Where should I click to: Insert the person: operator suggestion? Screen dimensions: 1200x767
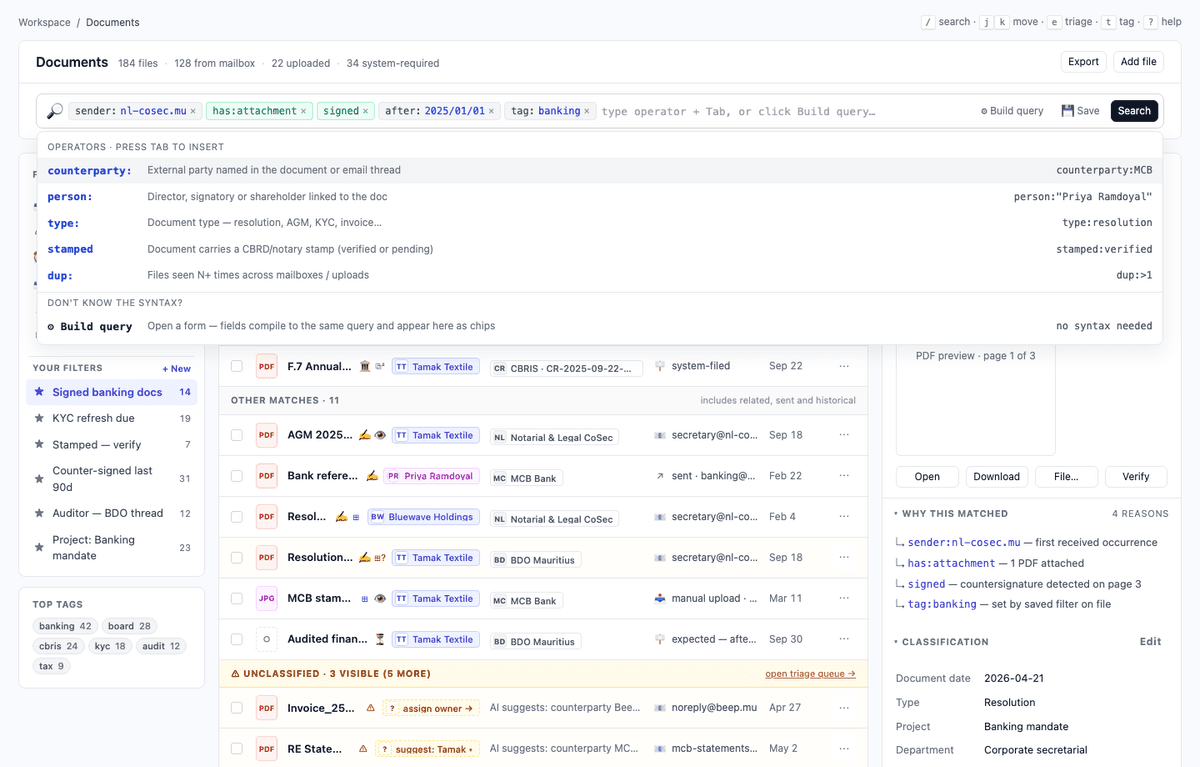coord(600,197)
